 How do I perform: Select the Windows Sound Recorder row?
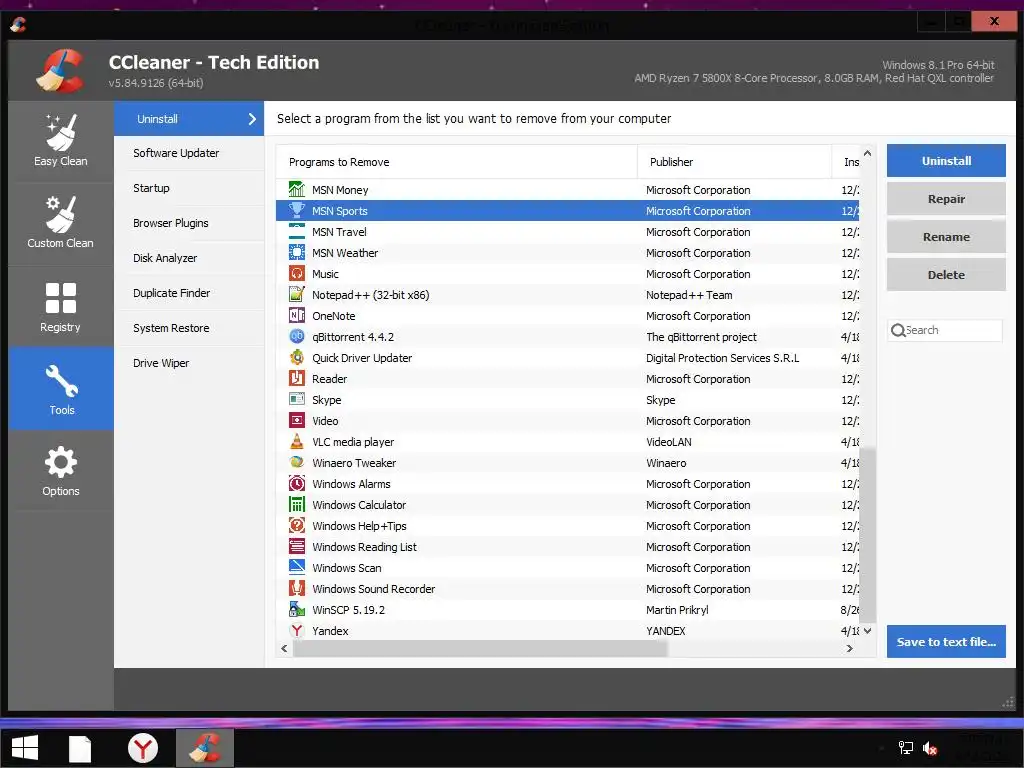coord(568,588)
